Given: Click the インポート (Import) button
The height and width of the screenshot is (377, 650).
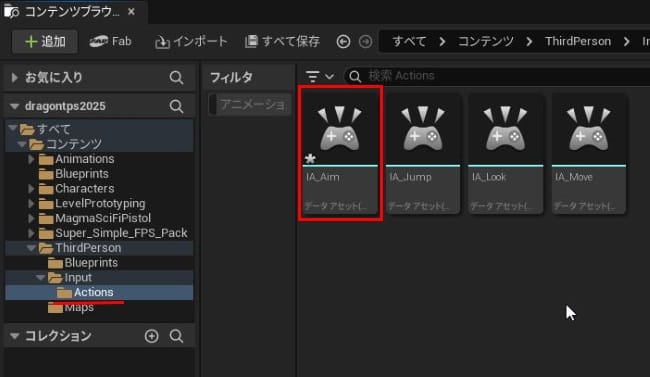Looking at the screenshot, I should (191, 41).
